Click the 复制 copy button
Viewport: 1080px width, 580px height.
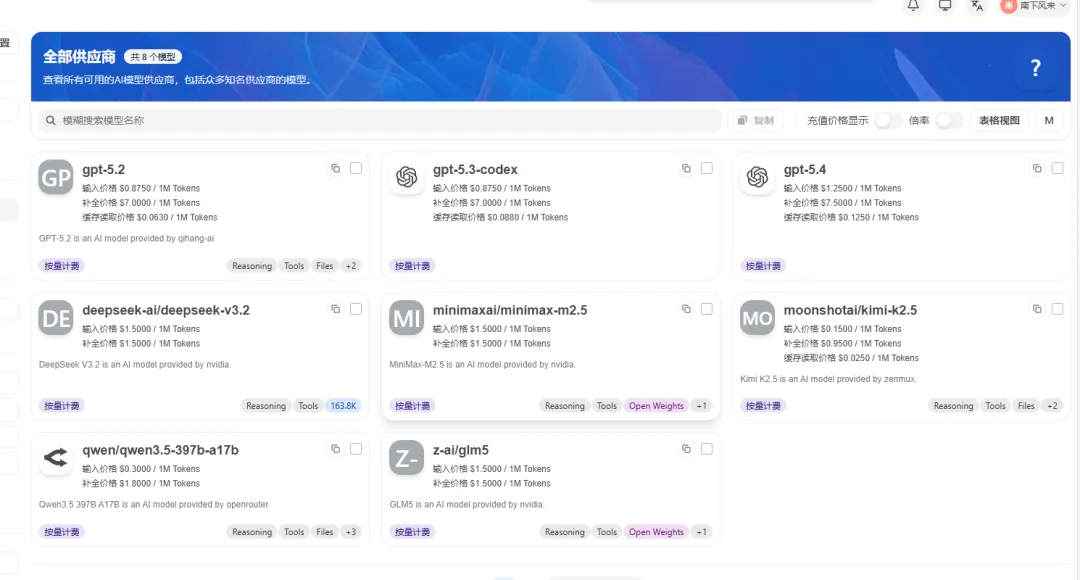pos(756,120)
